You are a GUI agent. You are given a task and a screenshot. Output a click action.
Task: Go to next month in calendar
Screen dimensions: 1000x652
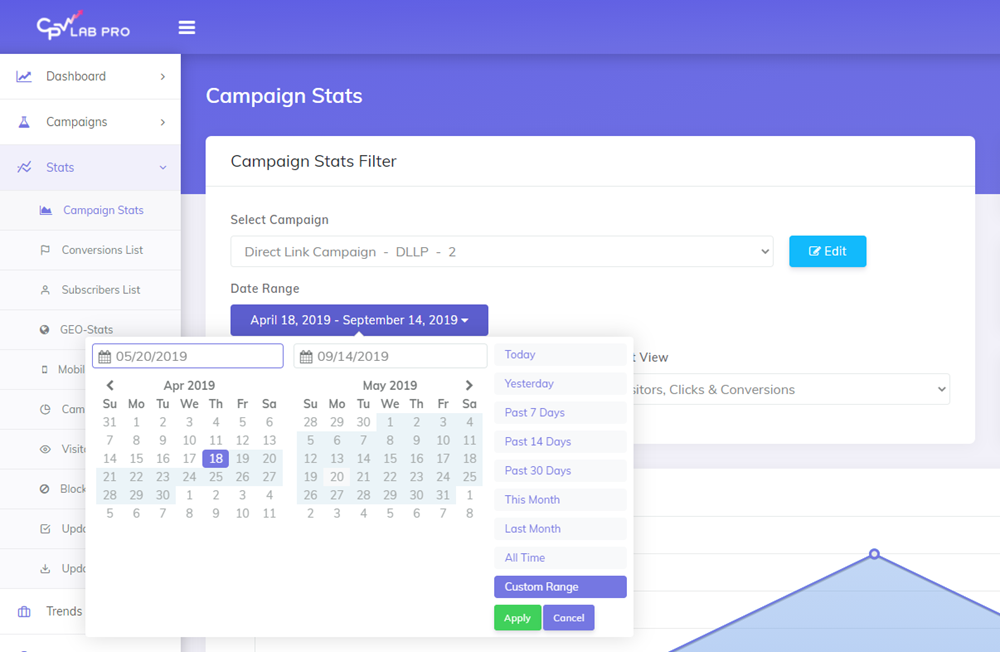[x=469, y=385]
